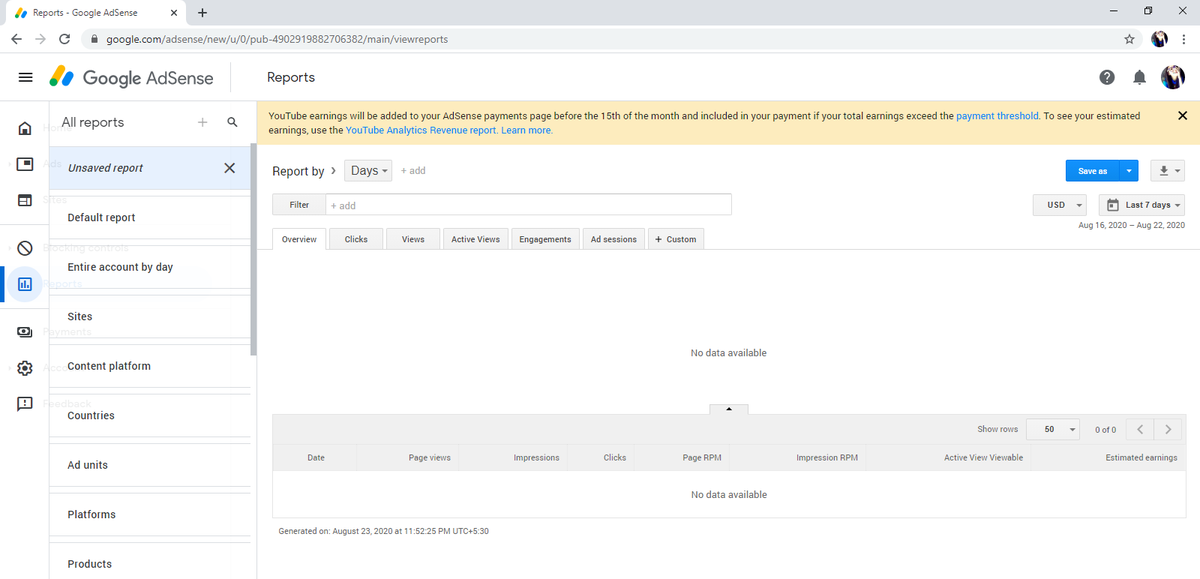Close the Unsaved report entry
This screenshot has width=1200, height=579.
(x=229, y=168)
